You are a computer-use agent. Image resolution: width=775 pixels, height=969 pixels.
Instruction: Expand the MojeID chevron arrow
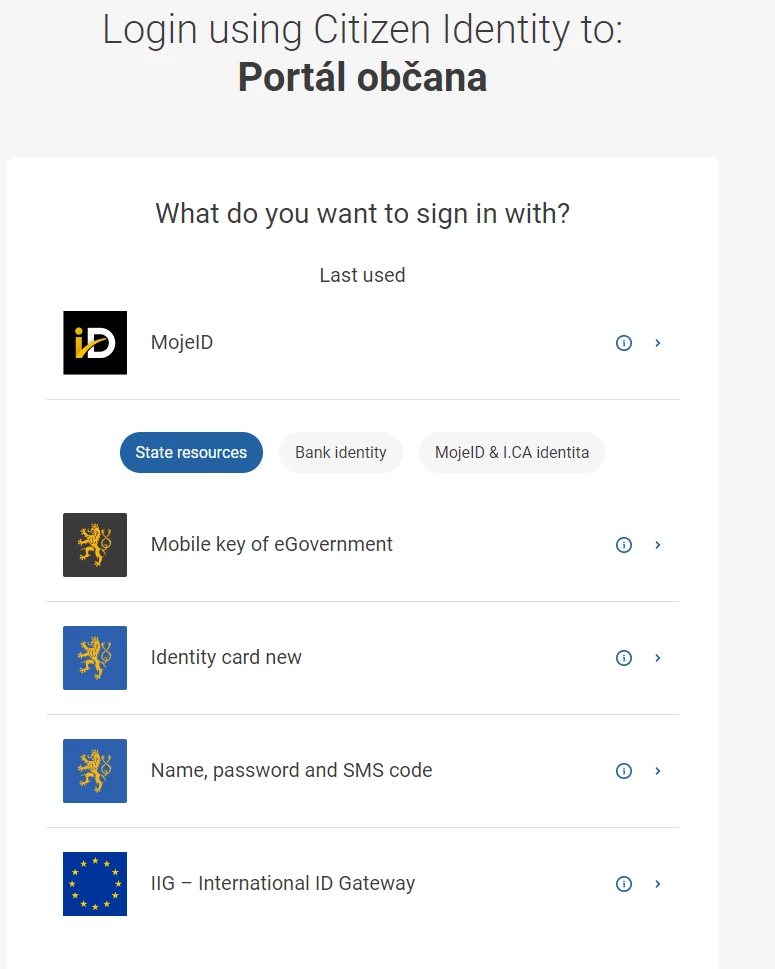[658, 343]
